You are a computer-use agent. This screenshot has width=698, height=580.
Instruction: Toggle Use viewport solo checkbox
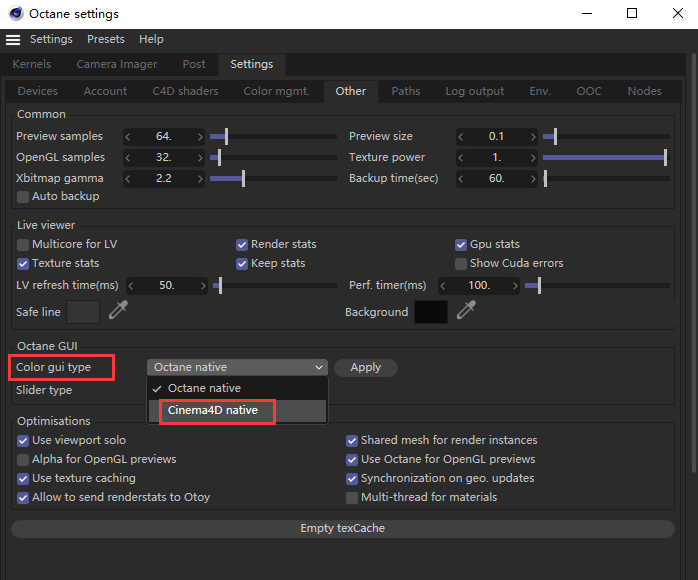23,441
